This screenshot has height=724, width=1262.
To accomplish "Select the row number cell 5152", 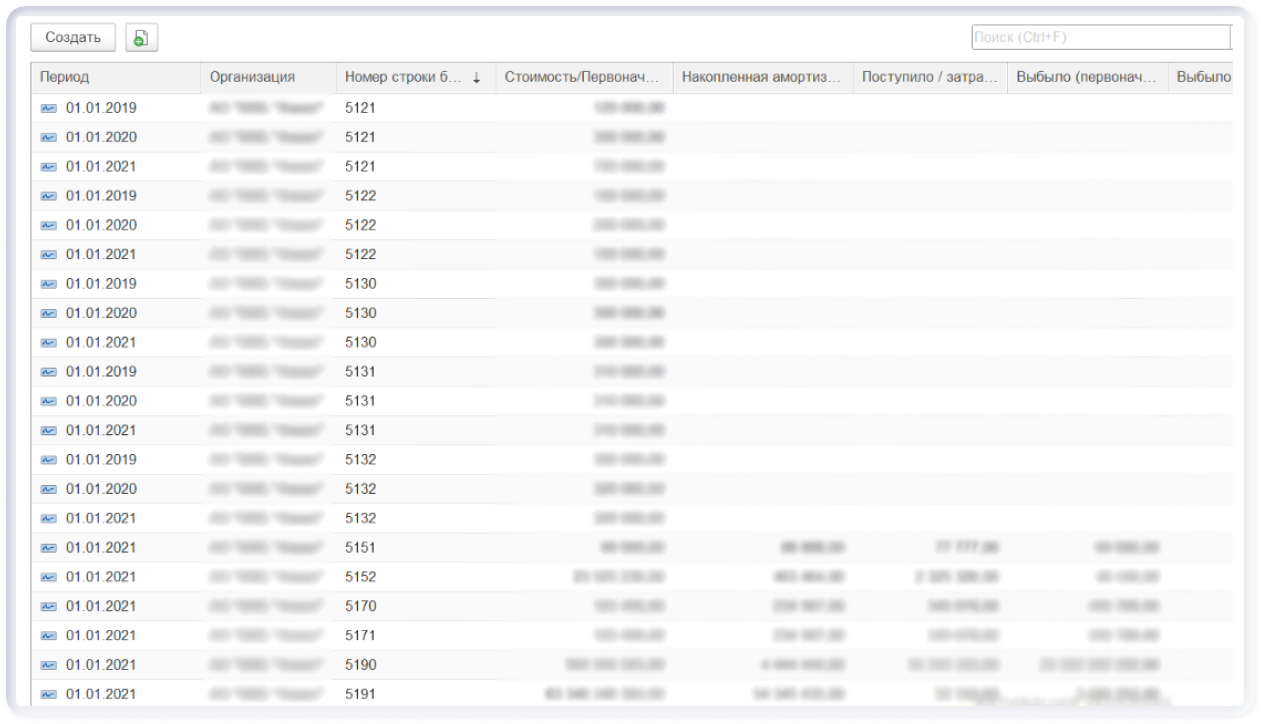I will coord(361,577).
